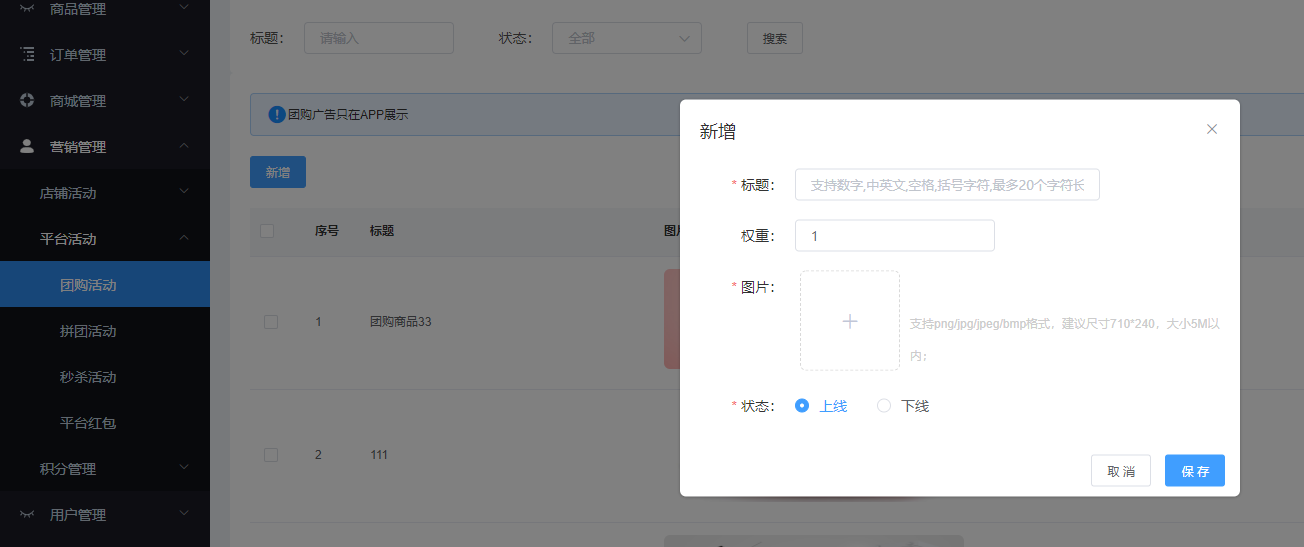Click the 商品管理 icon in sidebar

coord(27,9)
